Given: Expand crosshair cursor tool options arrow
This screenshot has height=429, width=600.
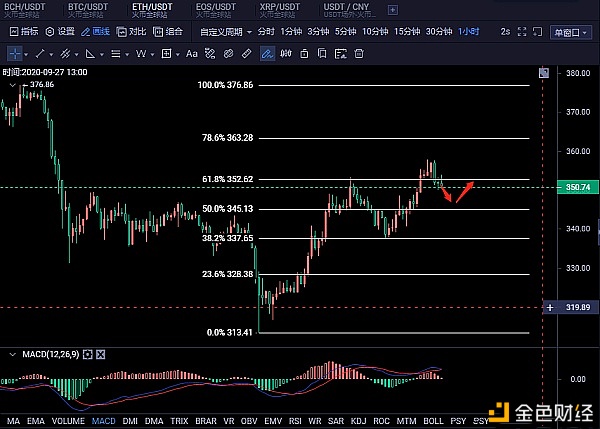Looking at the screenshot, I should (26, 55).
